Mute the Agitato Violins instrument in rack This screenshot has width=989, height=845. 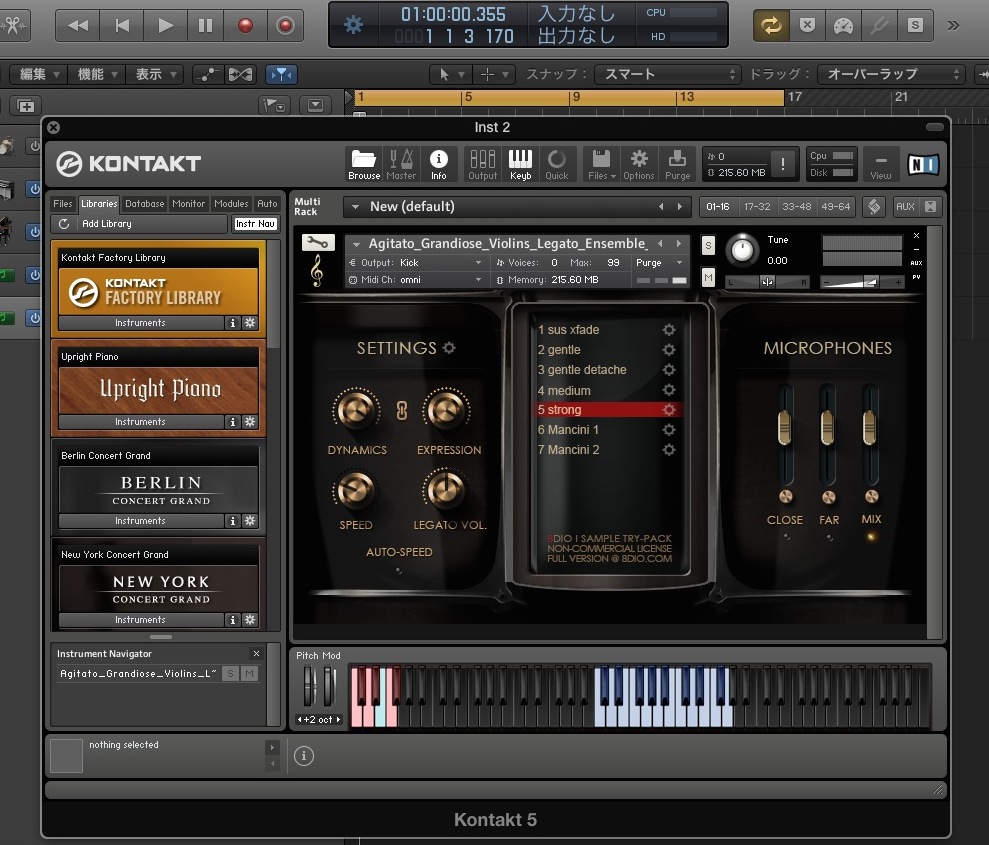pos(708,277)
